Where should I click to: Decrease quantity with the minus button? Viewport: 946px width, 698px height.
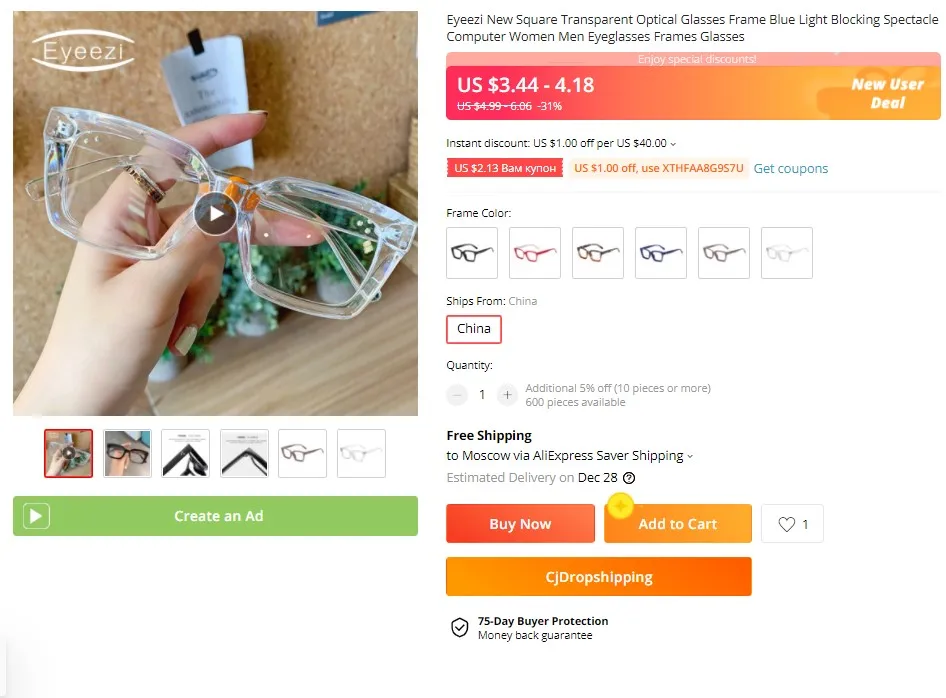(x=457, y=395)
